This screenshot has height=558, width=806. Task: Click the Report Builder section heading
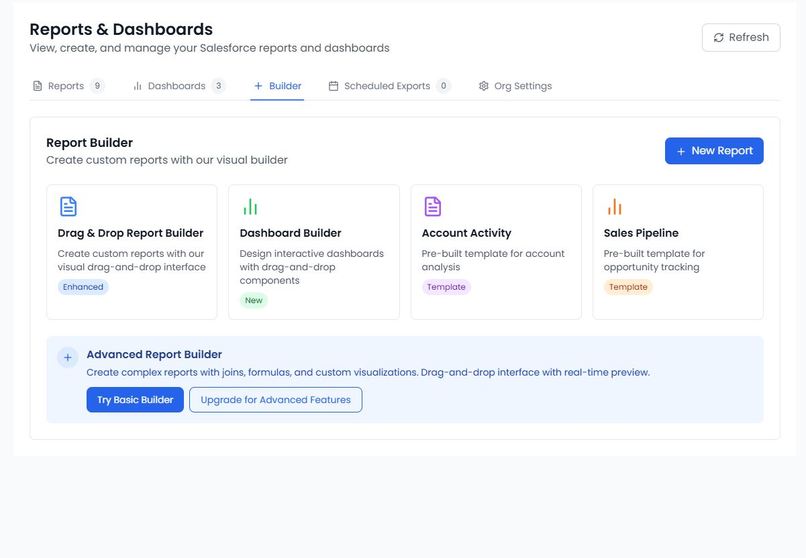pos(89,143)
